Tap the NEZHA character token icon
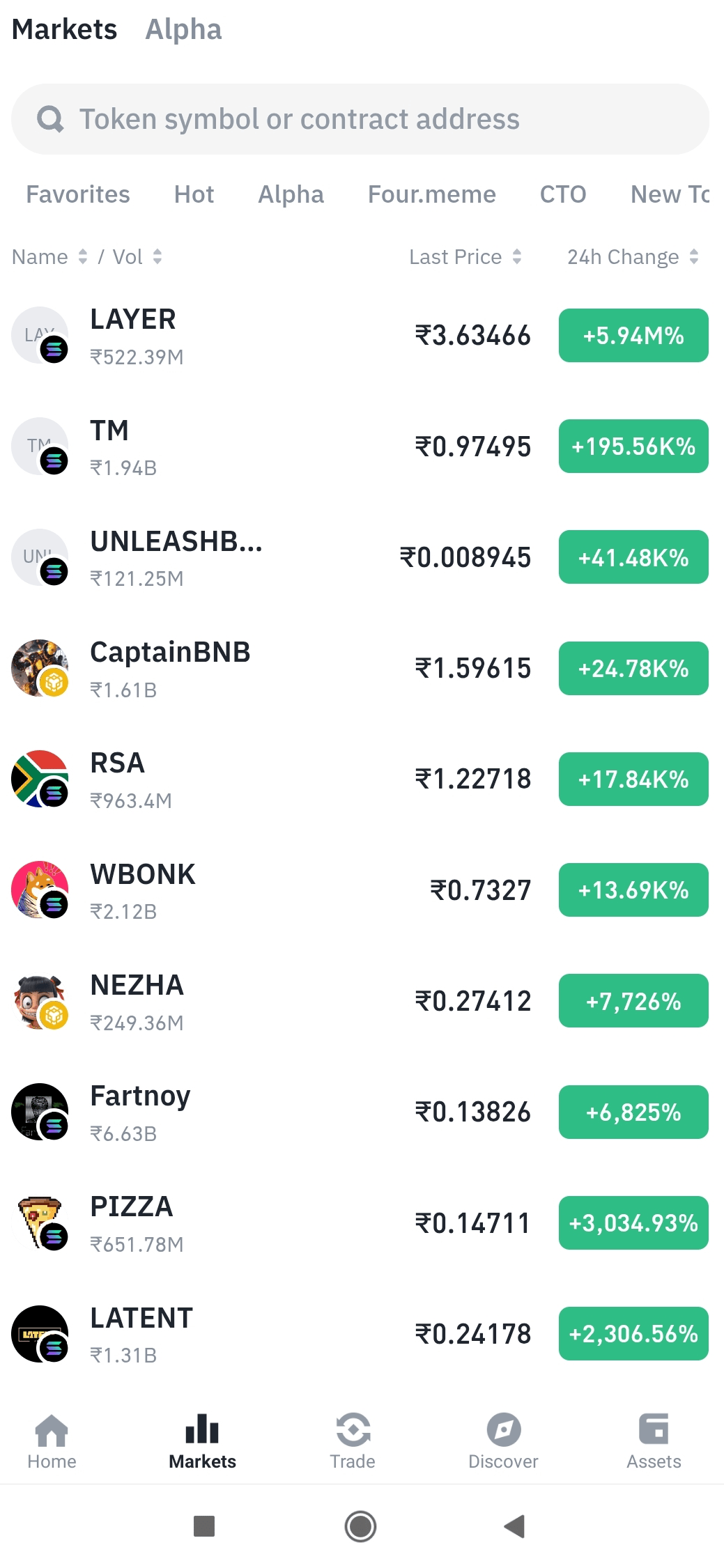 click(40, 1001)
